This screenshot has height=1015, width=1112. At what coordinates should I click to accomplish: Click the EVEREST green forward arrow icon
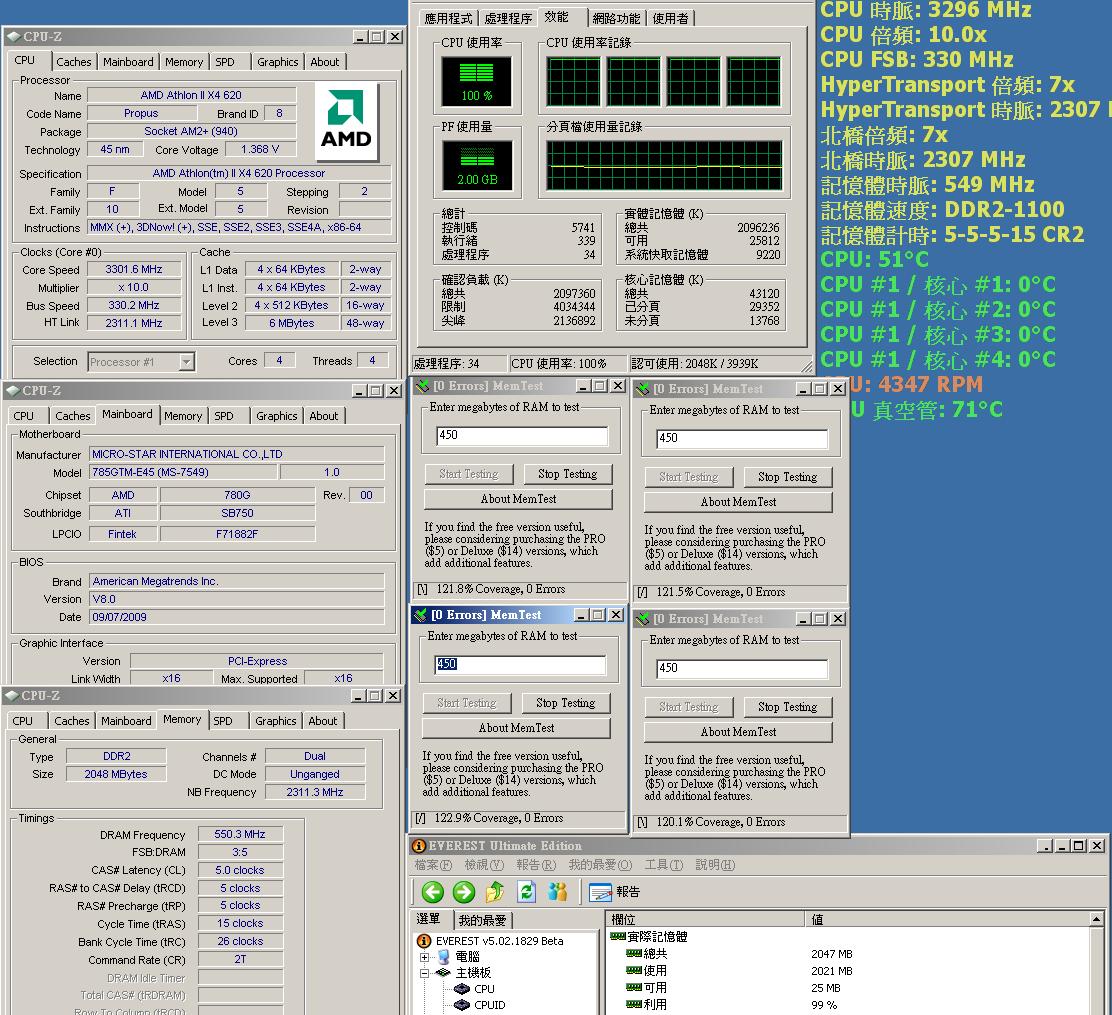tap(463, 892)
